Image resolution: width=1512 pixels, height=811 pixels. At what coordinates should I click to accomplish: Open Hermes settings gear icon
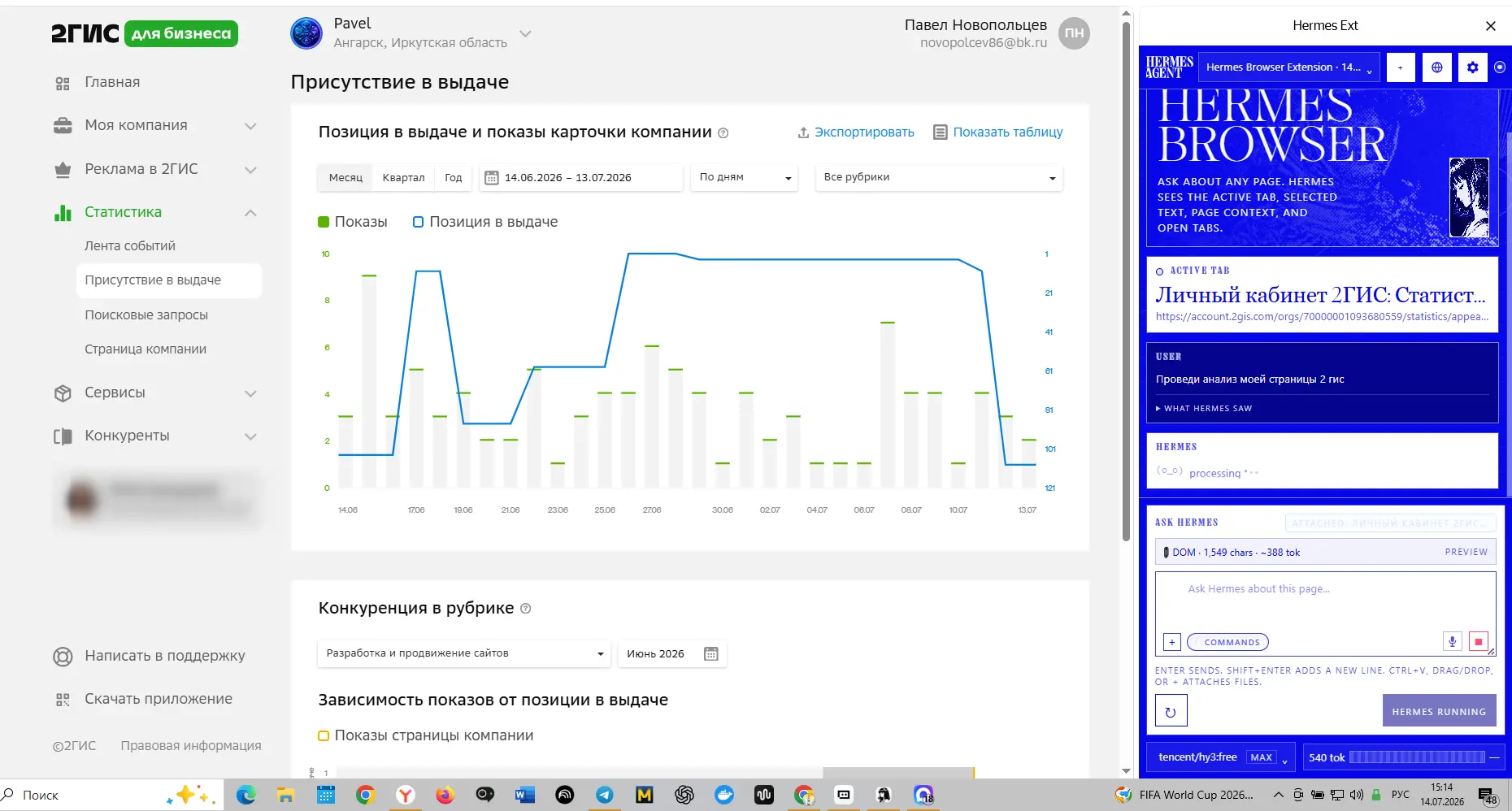1472,67
